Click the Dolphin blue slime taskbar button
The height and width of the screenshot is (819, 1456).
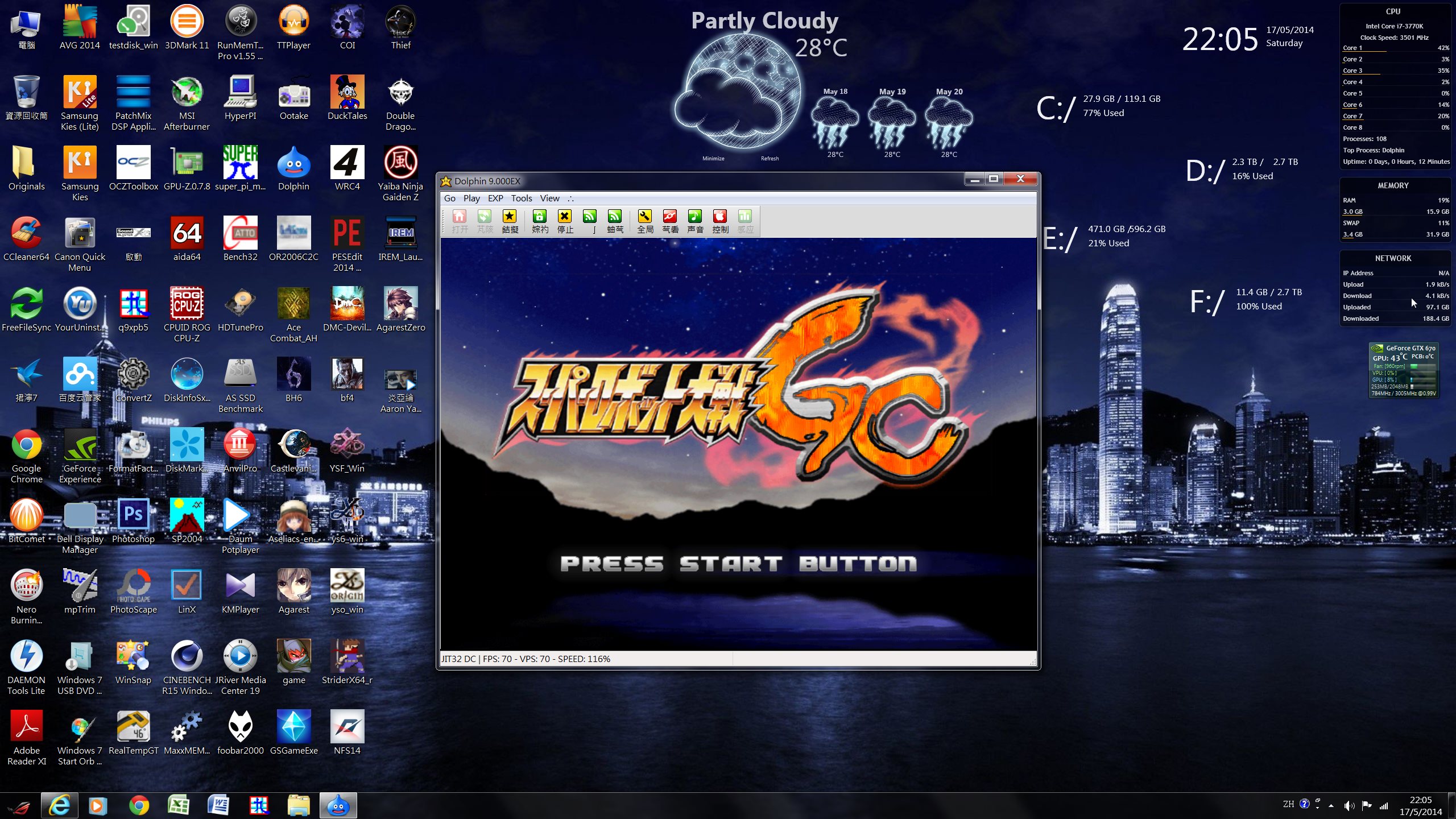(x=338, y=806)
